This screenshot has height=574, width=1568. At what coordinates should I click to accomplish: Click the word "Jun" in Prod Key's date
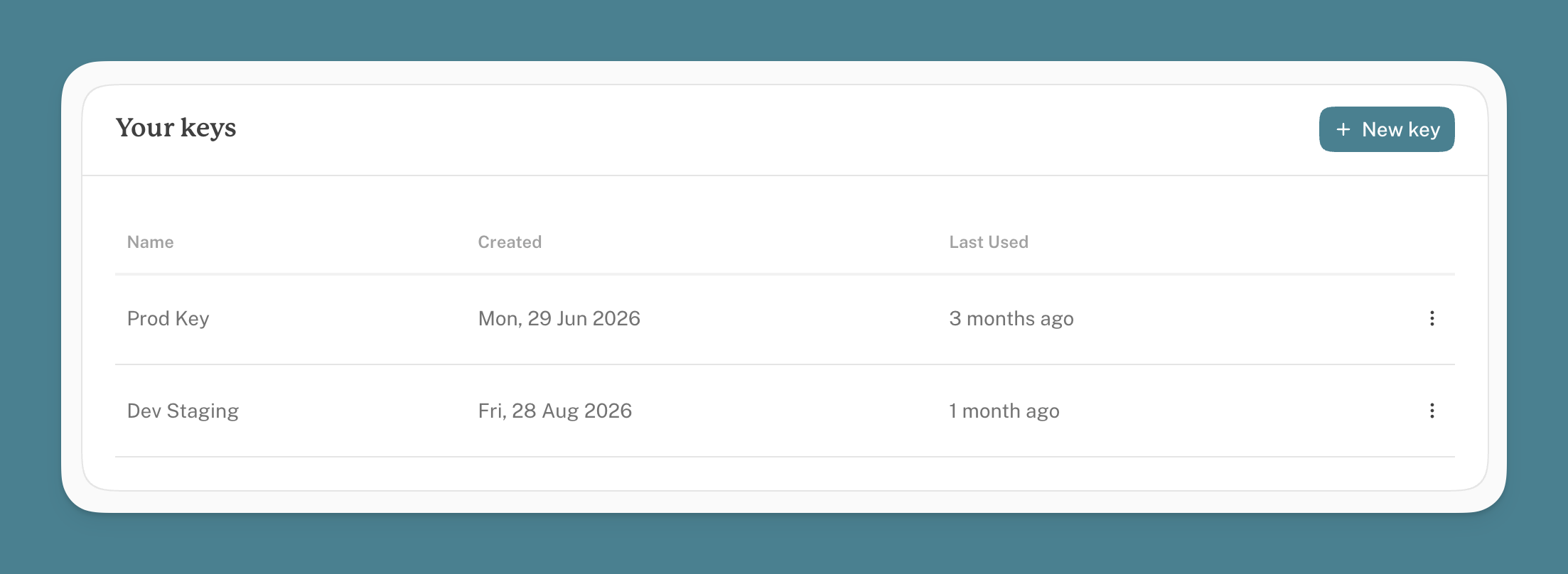pyautogui.click(x=571, y=318)
